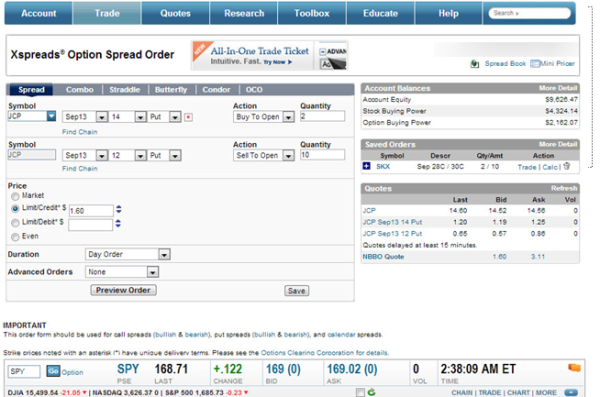Click Saved Orders More Detail link
Screen dimensions: 600x397
click(558, 144)
